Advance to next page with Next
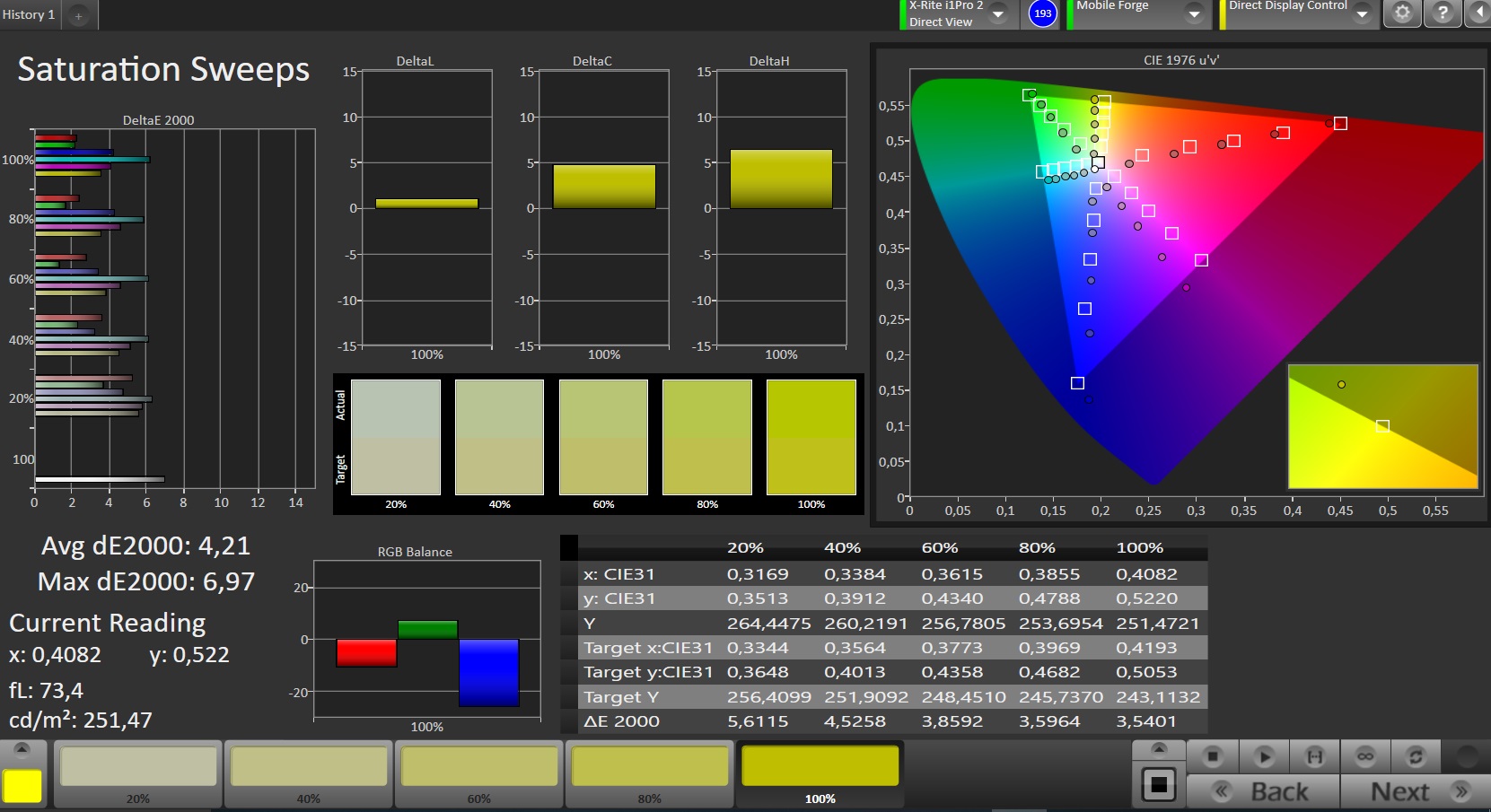The width and height of the screenshot is (1491, 812). point(1416,791)
